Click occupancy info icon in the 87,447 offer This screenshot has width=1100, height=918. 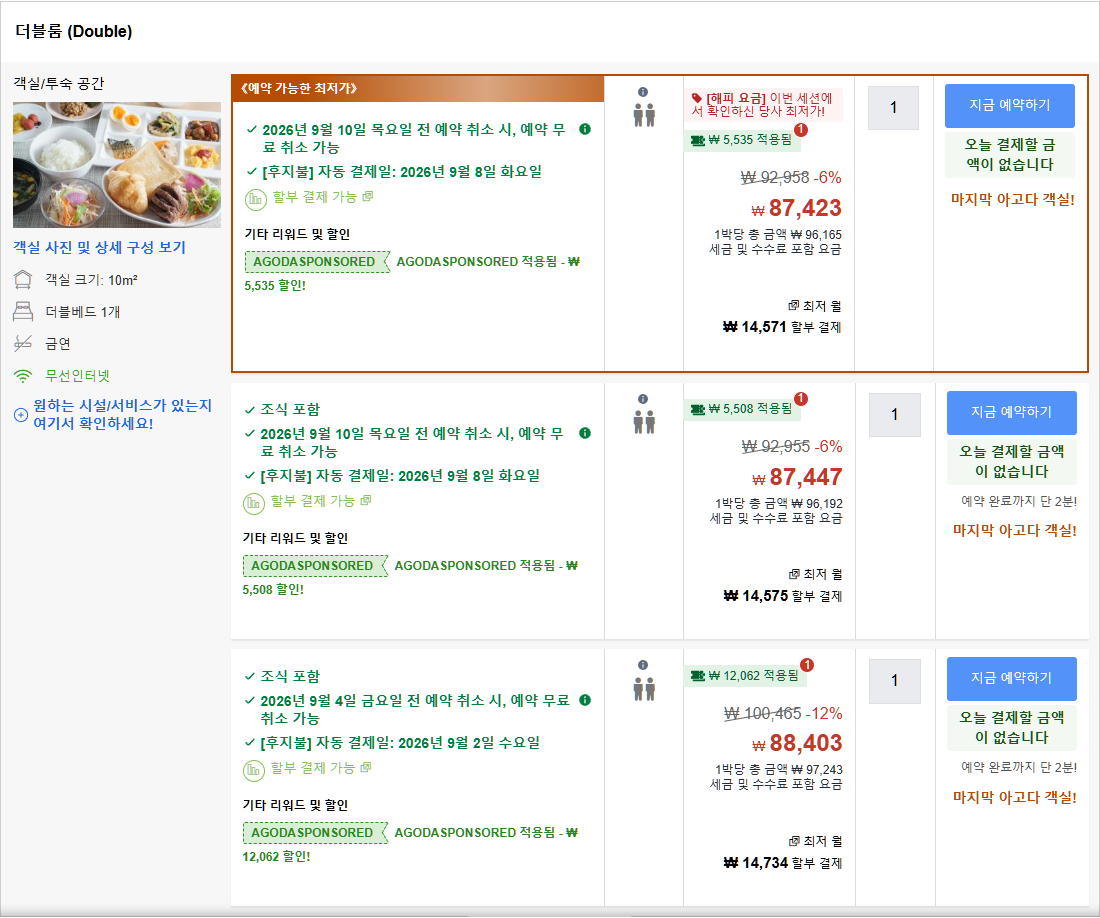pos(643,399)
